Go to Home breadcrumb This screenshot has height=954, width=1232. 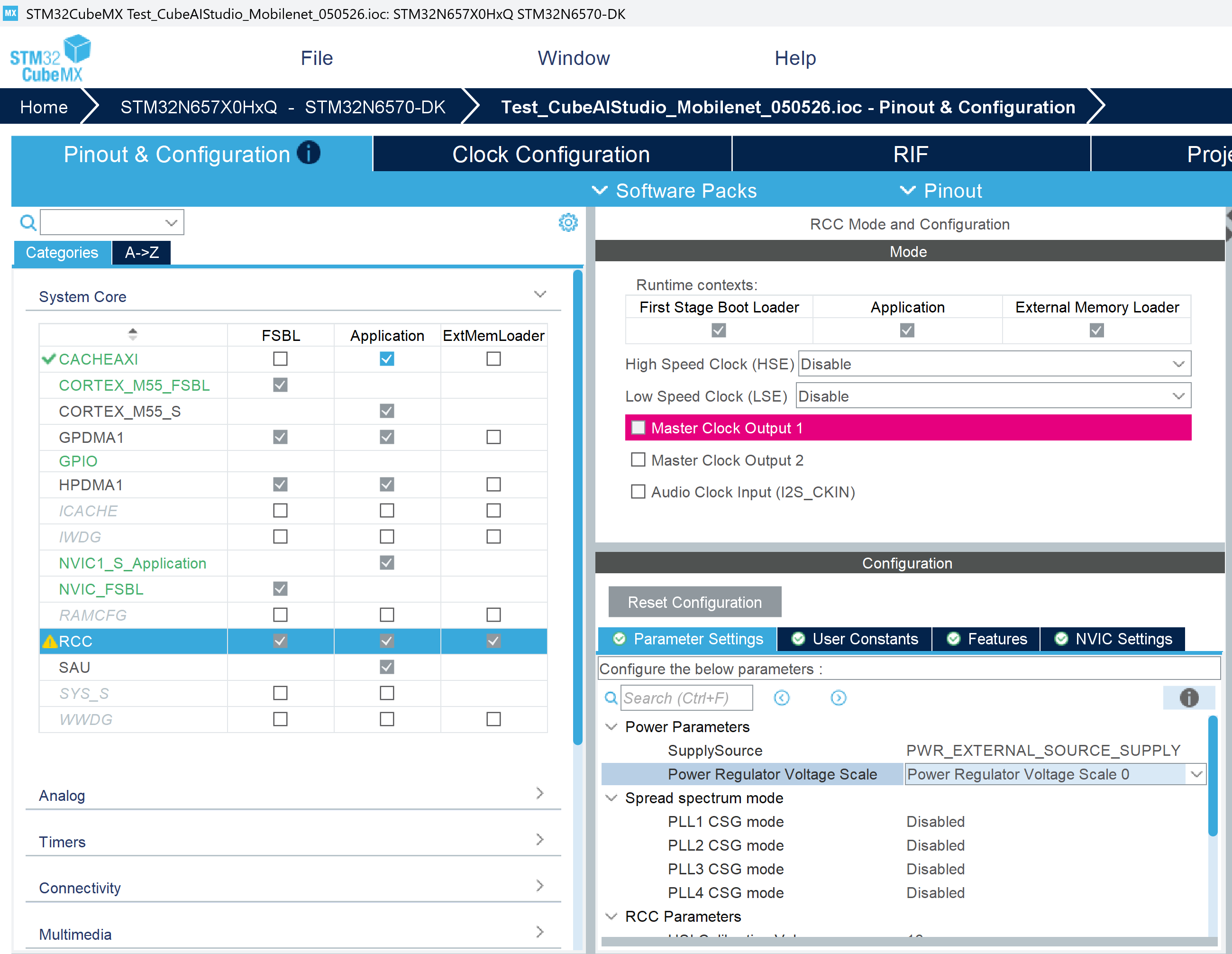(44, 107)
